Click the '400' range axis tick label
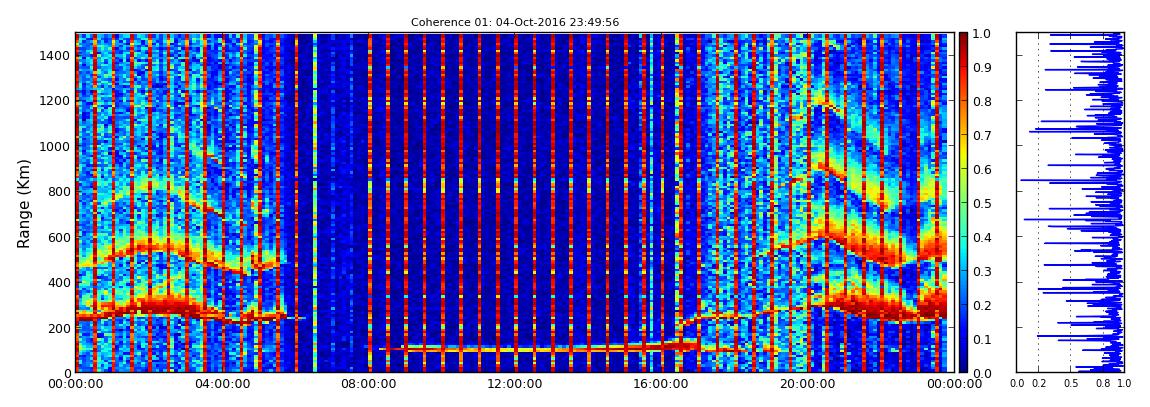The image size is (1150, 407). [x=60, y=282]
